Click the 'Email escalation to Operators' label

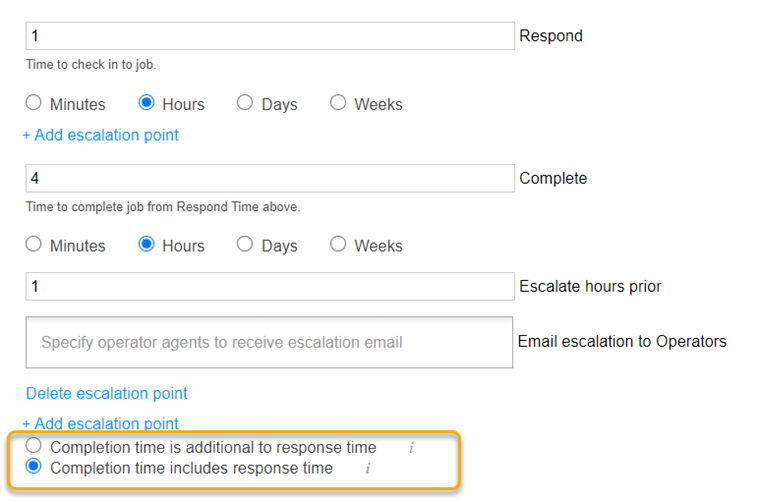(x=622, y=342)
